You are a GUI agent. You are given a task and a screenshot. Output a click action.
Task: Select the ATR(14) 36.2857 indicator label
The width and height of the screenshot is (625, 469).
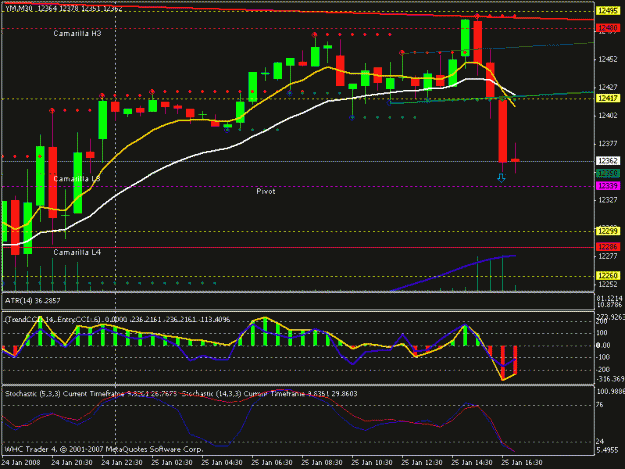coord(33,301)
